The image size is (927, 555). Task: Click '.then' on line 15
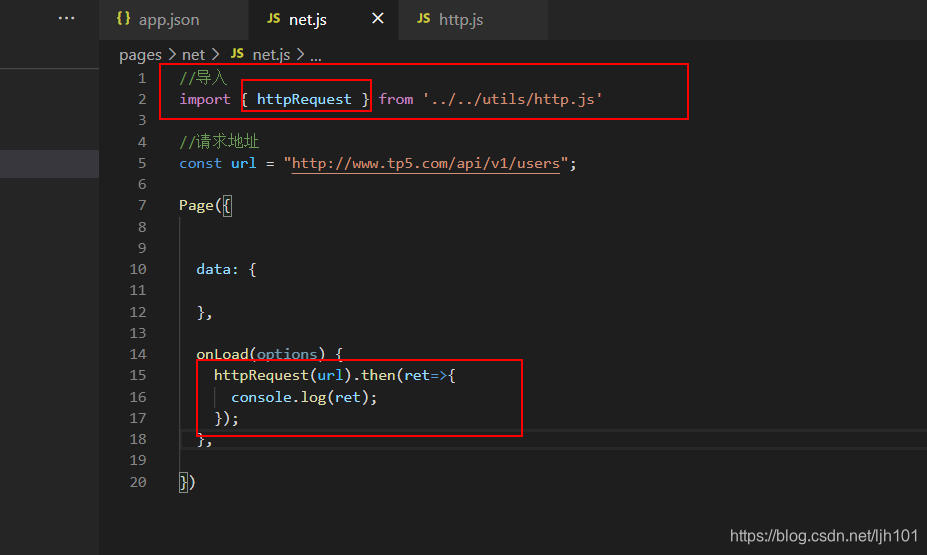[374, 375]
